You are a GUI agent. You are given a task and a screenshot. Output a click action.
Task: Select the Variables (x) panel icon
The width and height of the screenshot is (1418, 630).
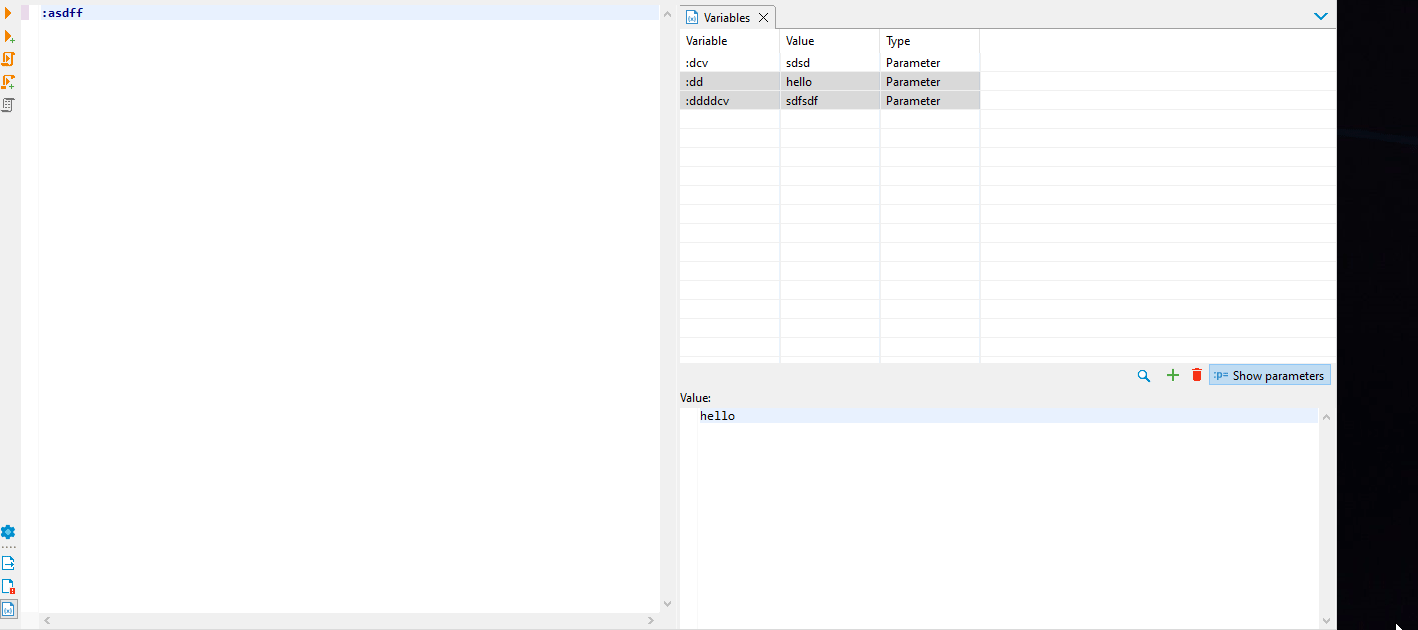pos(8,609)
